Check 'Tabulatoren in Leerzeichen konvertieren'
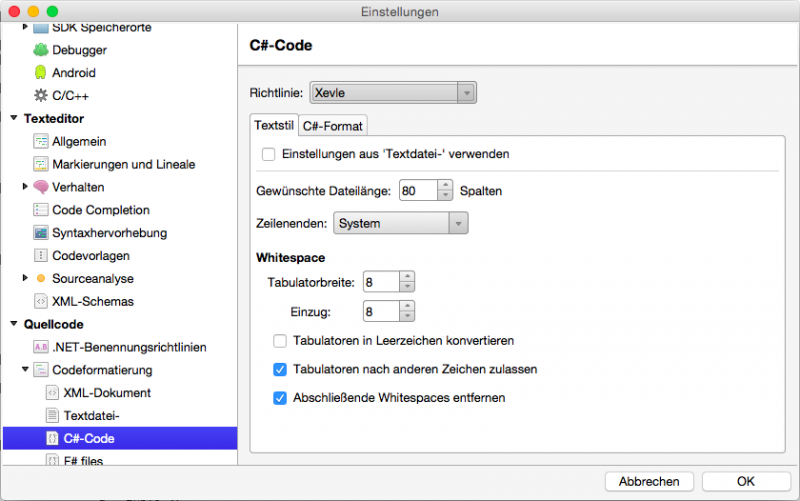This screenshot has width=800, height=501. tap(280, 340)
